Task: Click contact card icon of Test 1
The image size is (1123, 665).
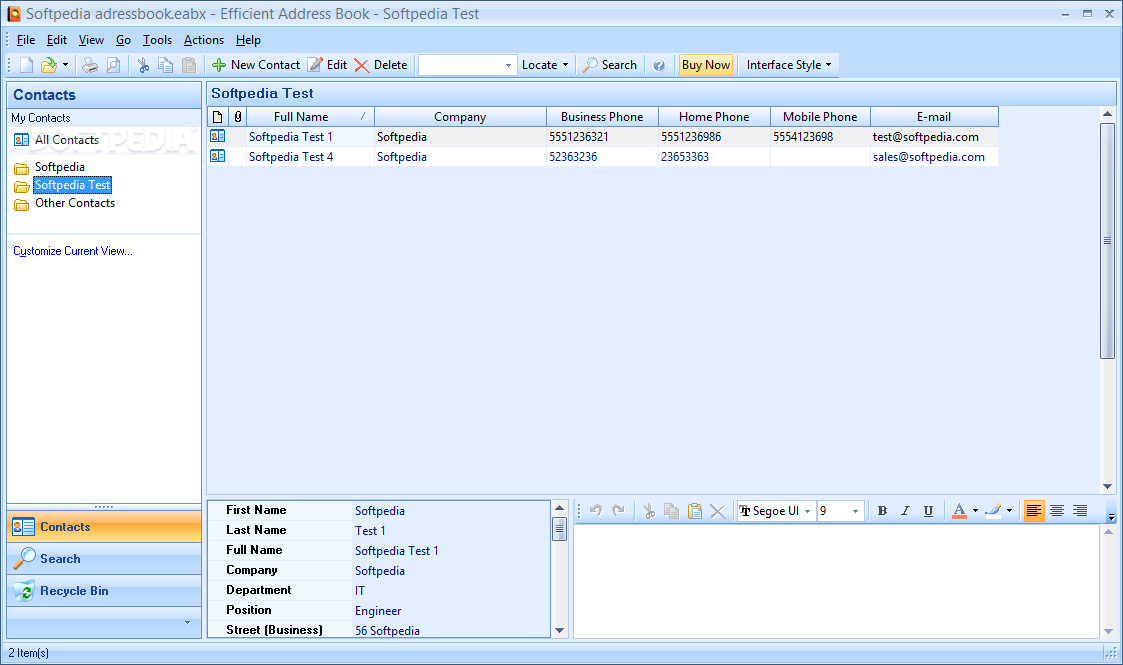Action: pyautogui.click(x=218, y=136)
